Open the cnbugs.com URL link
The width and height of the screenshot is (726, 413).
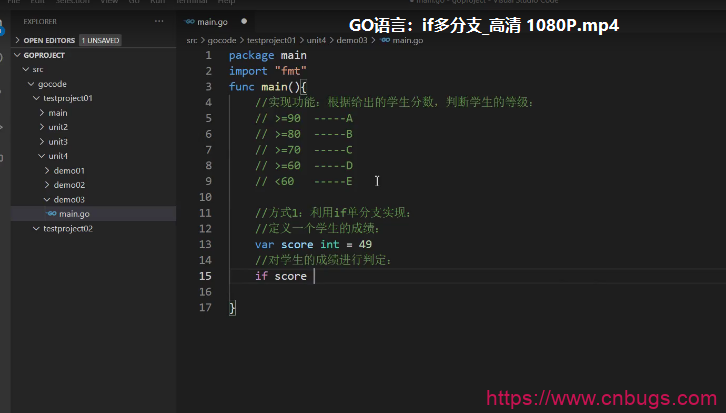[x=602, y=399]
